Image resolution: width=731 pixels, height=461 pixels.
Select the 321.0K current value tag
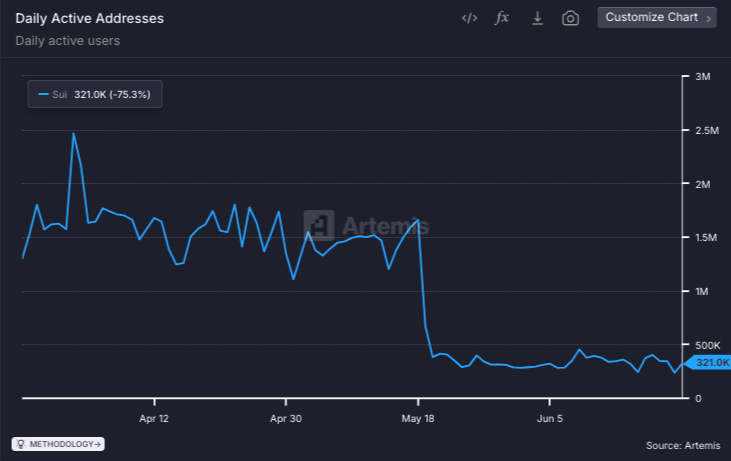[x=709, y=362]
